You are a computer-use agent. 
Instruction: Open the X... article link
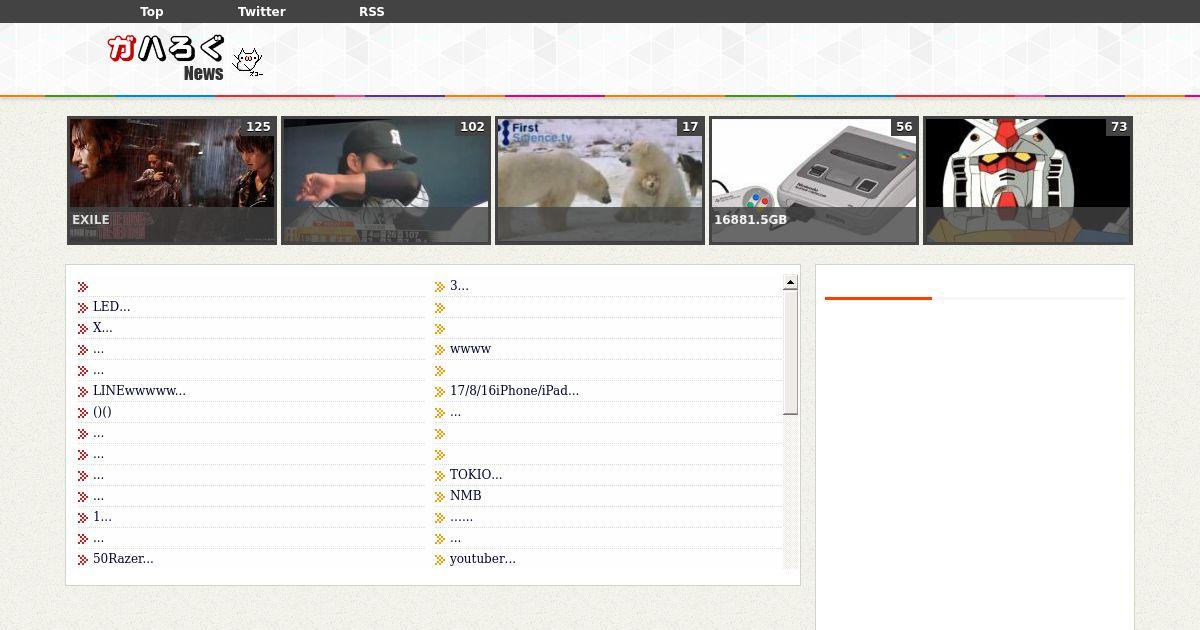102,328
